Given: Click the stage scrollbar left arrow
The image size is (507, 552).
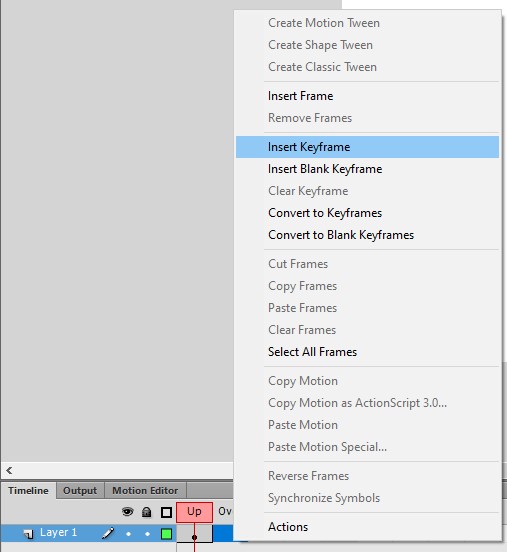Looking at the screenshot, I should coord(9,470).
